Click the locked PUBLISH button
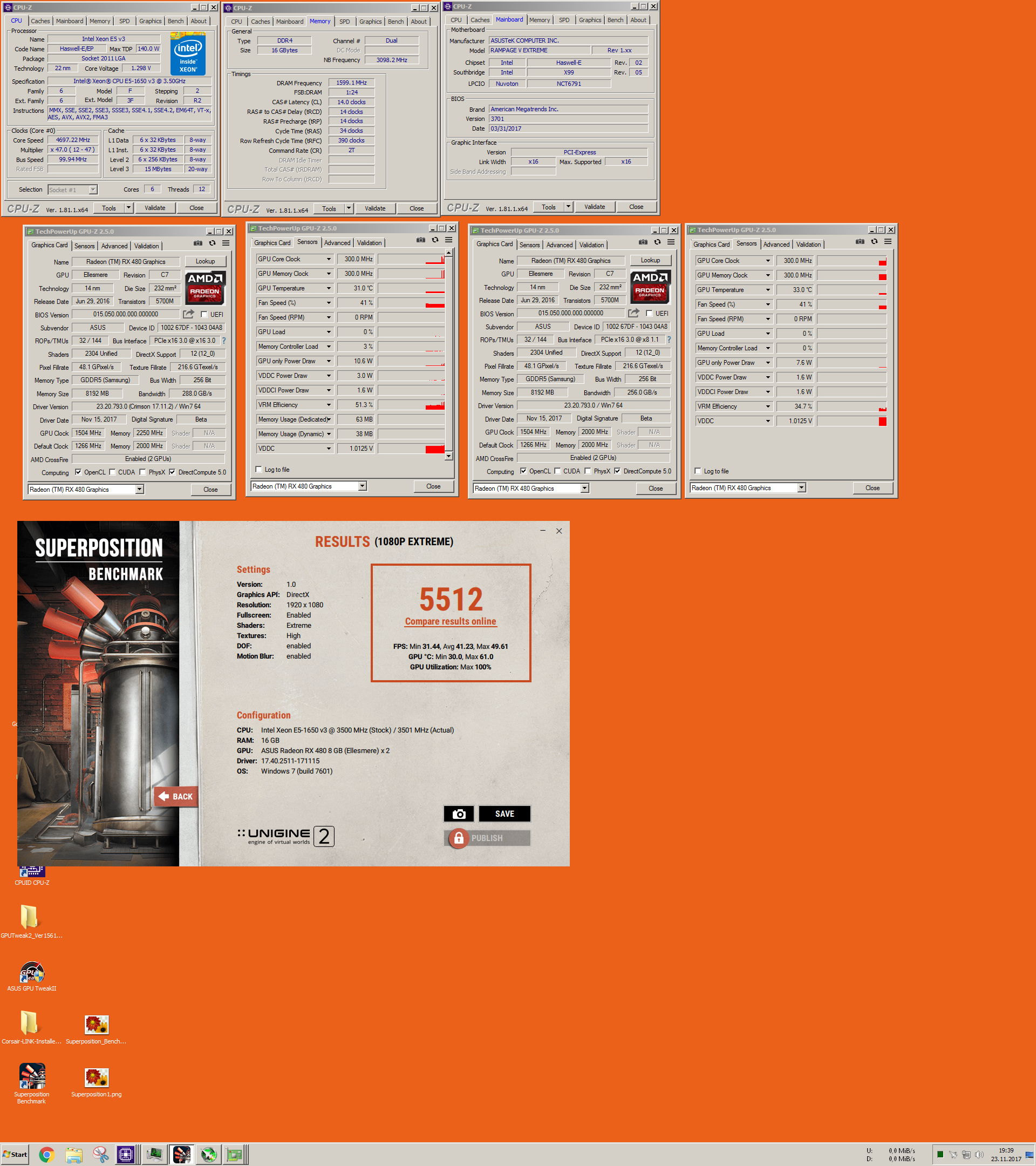 click(487, 837)
